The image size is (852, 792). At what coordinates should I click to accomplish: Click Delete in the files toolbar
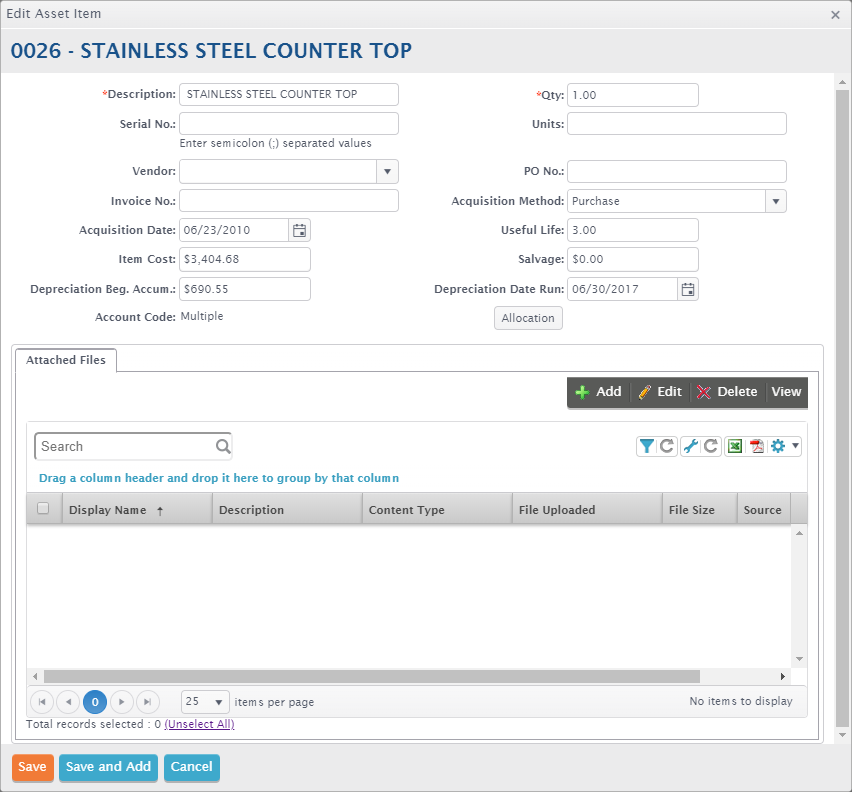(727, 392)
